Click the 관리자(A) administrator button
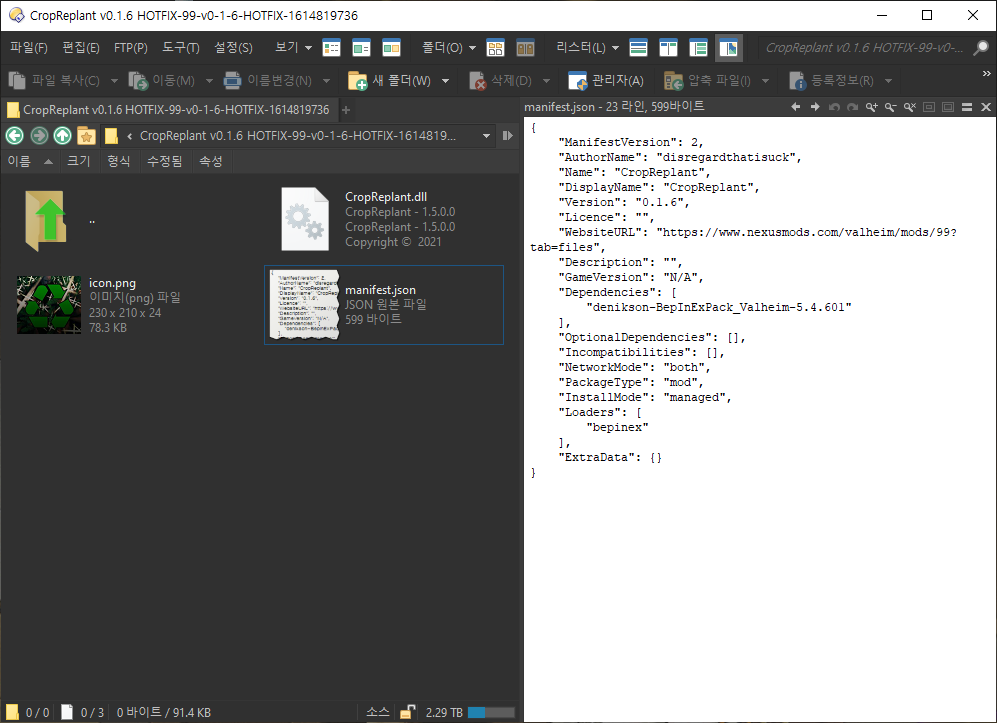This screenshot has width=997, height=723. coord(606,81)
